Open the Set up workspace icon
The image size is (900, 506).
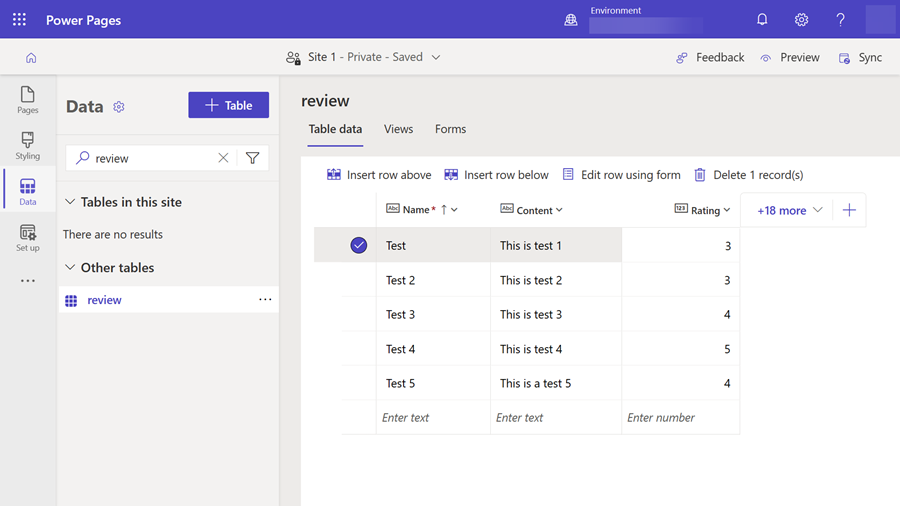(28, 238)
